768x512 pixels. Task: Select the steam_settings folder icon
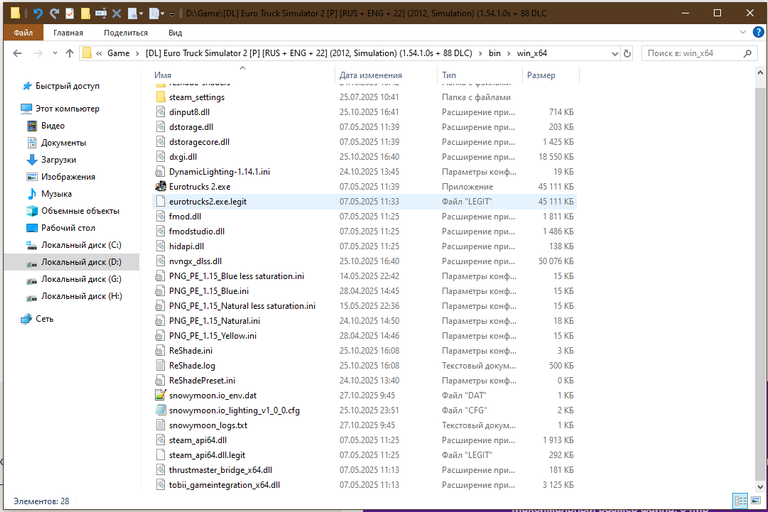point(160,97)
